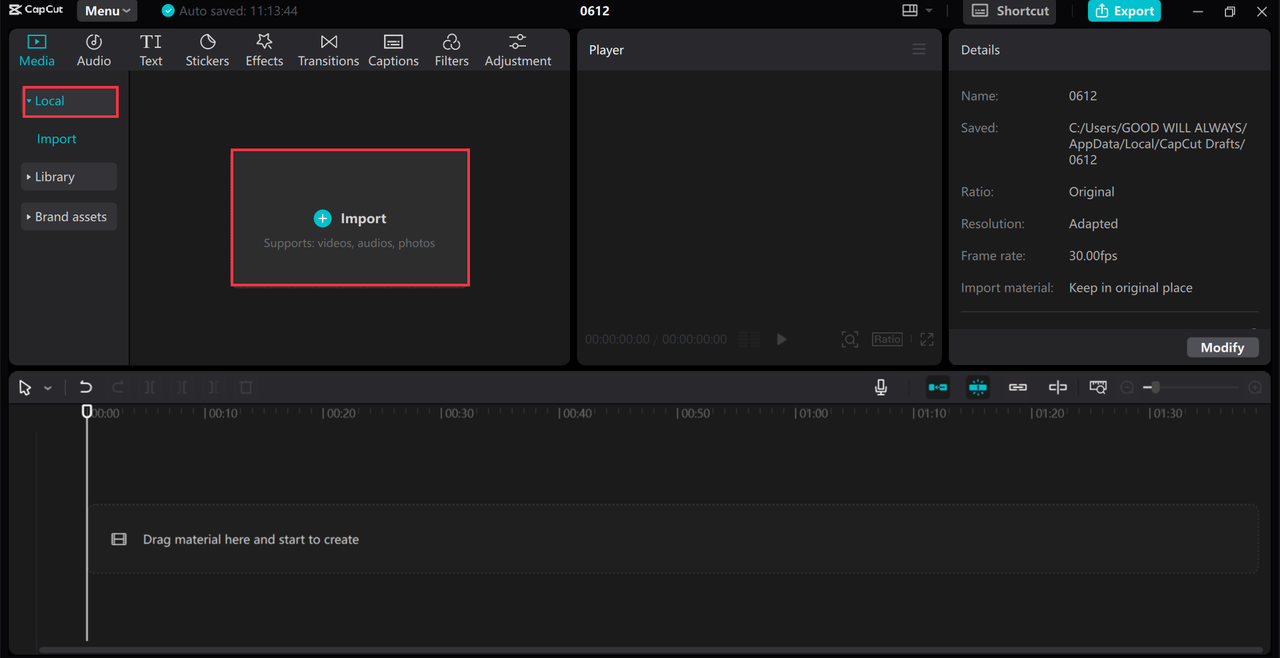Click the Frame rate value 30.00fps
Screen dimensions: 1280x658
click(1093, 256)
